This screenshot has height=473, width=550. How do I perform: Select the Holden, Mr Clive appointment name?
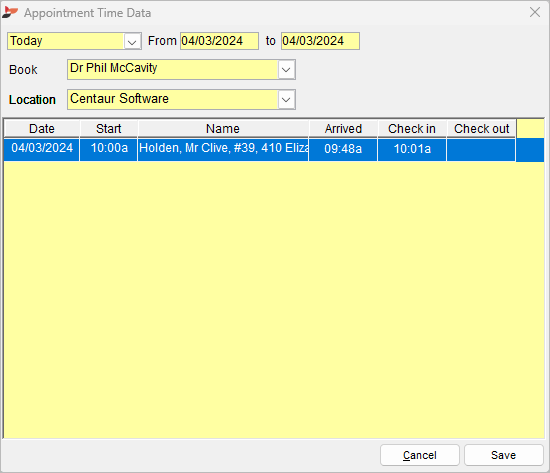(223, 149)
